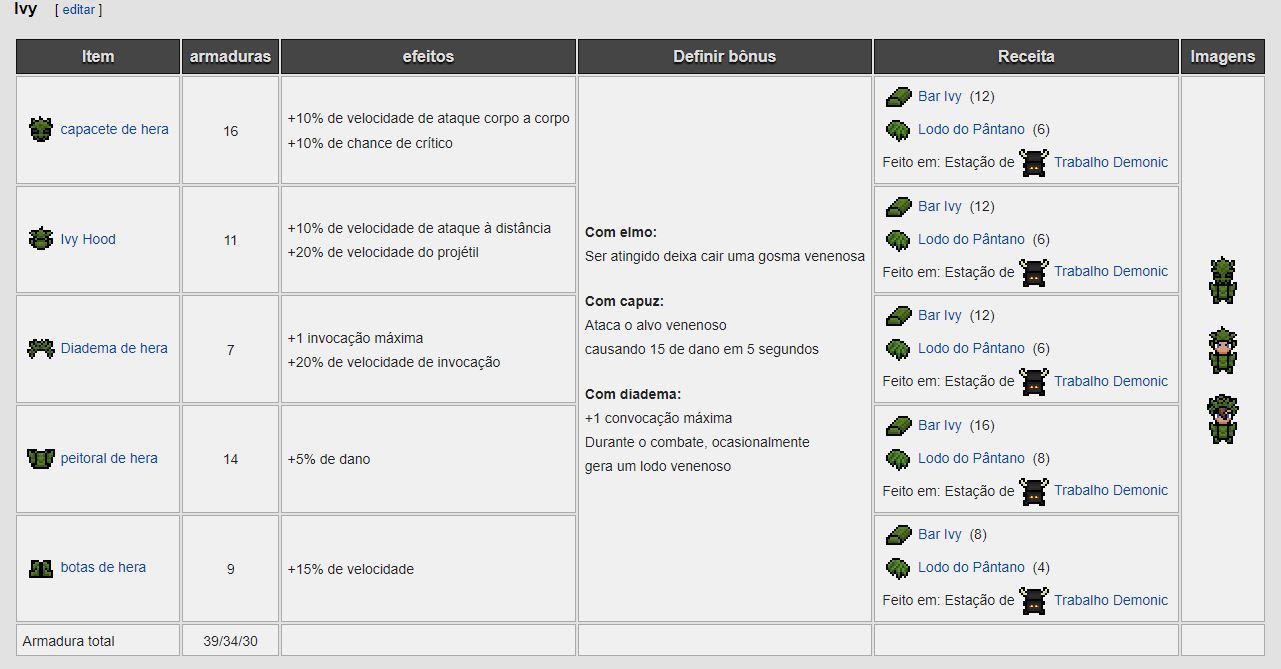Follow the Diadema de hera link
Viewport: 1281px width, 669px height.
coord(114,348)
